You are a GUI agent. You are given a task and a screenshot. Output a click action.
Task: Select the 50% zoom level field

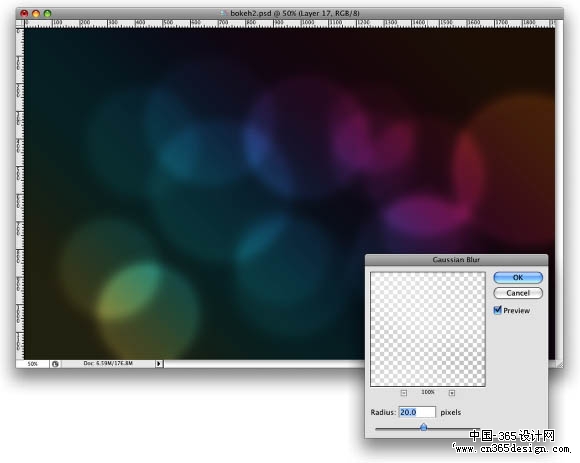(x=33, y=364)
